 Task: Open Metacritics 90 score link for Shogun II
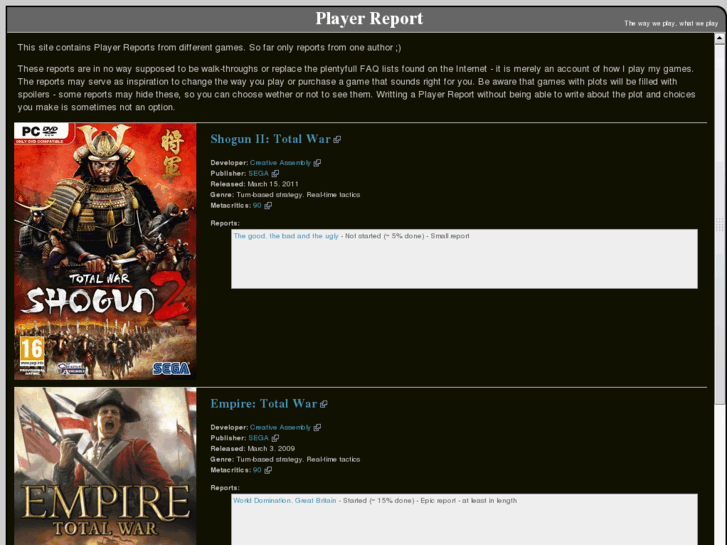(257, 205)
